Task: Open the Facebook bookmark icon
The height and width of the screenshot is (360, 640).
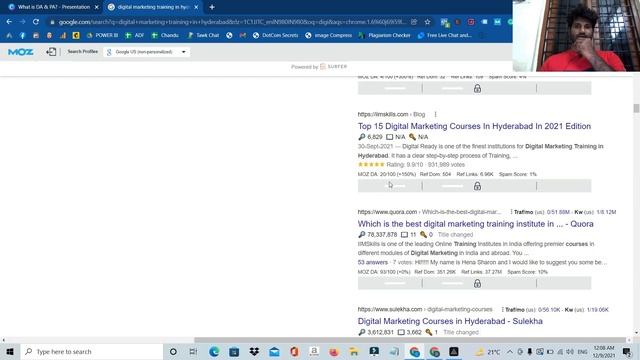Action: [x=22, y=36]
